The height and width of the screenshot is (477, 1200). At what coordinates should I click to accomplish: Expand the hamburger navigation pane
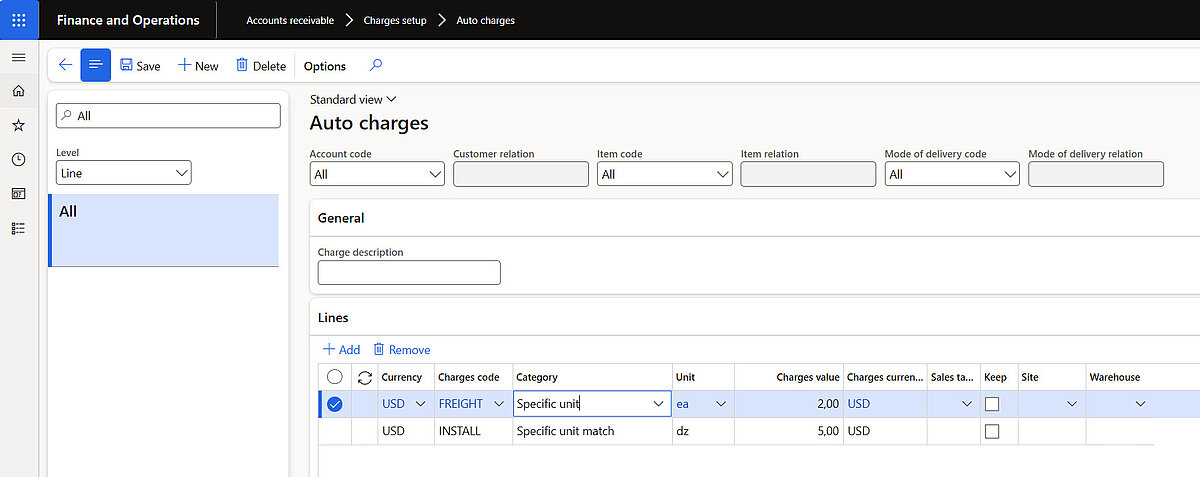coord(18,58)
